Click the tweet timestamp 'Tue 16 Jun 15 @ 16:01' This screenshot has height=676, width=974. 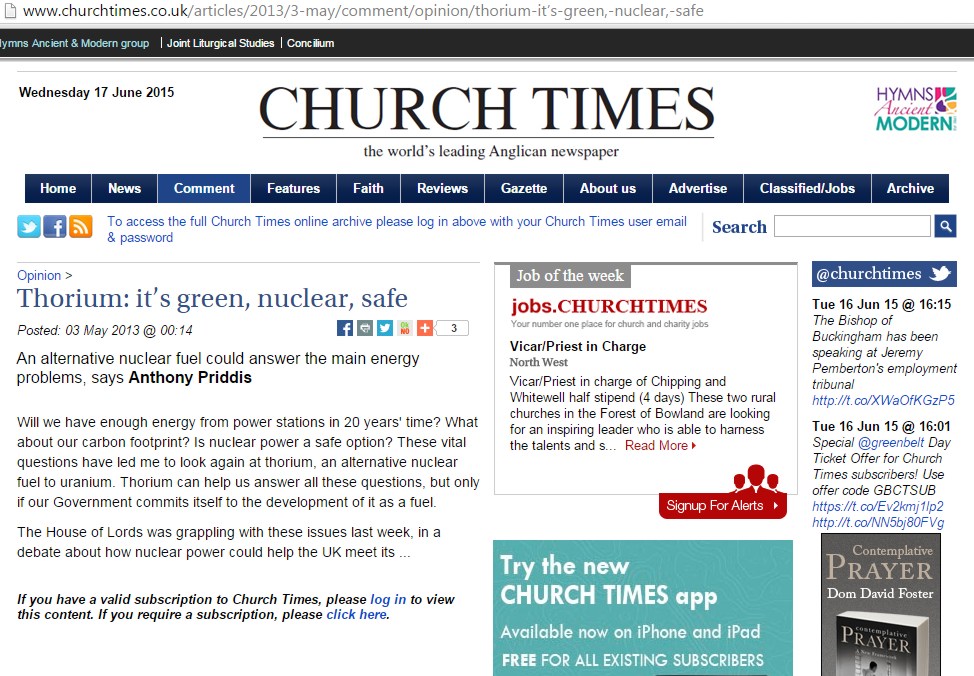(881, 426)
